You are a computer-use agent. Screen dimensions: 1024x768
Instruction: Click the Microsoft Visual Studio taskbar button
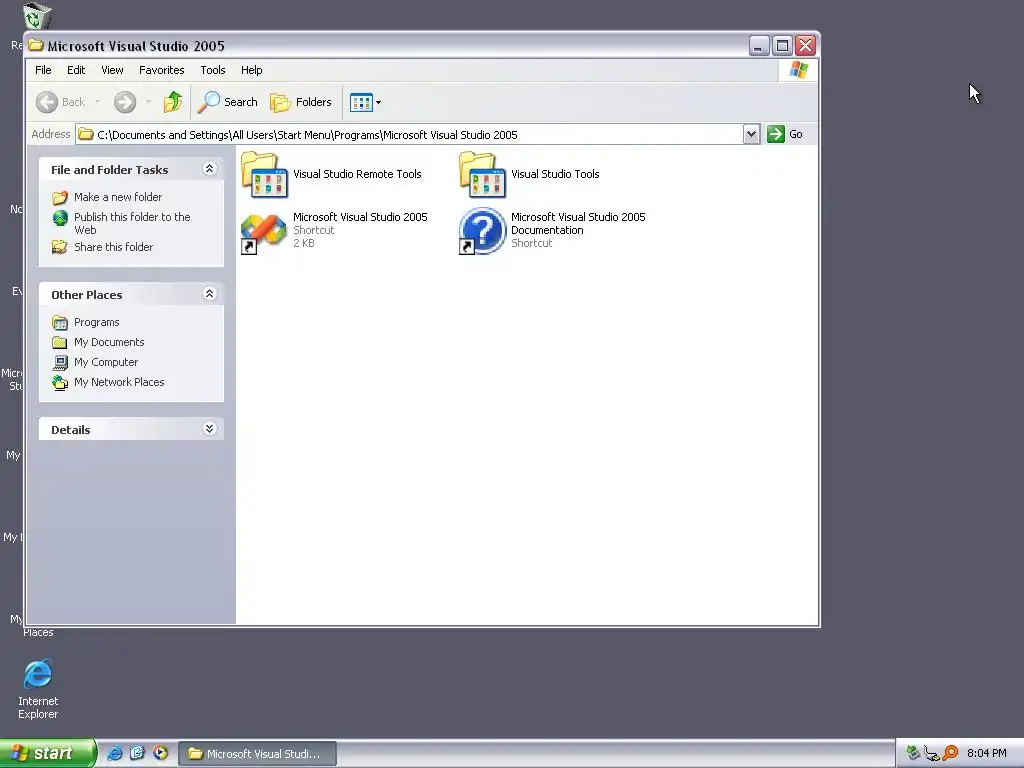(x=257, y=754)
